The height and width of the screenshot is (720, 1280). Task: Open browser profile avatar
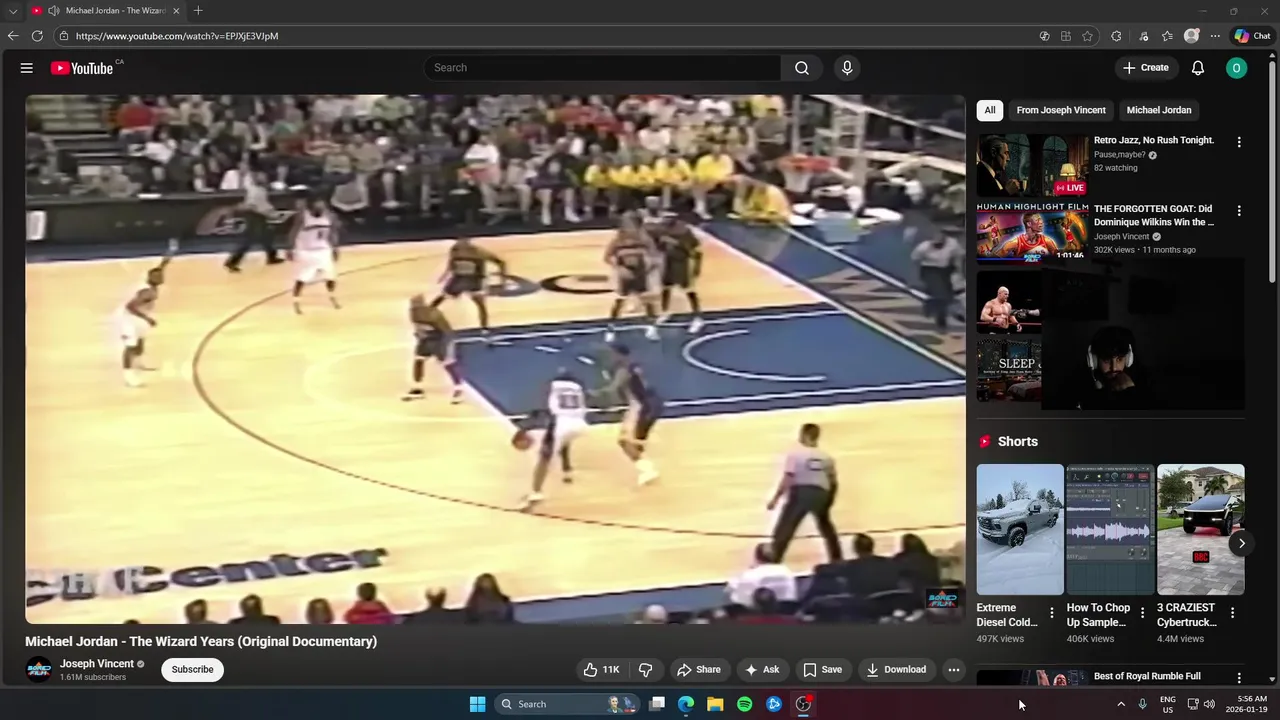(x=1191, y=36)
